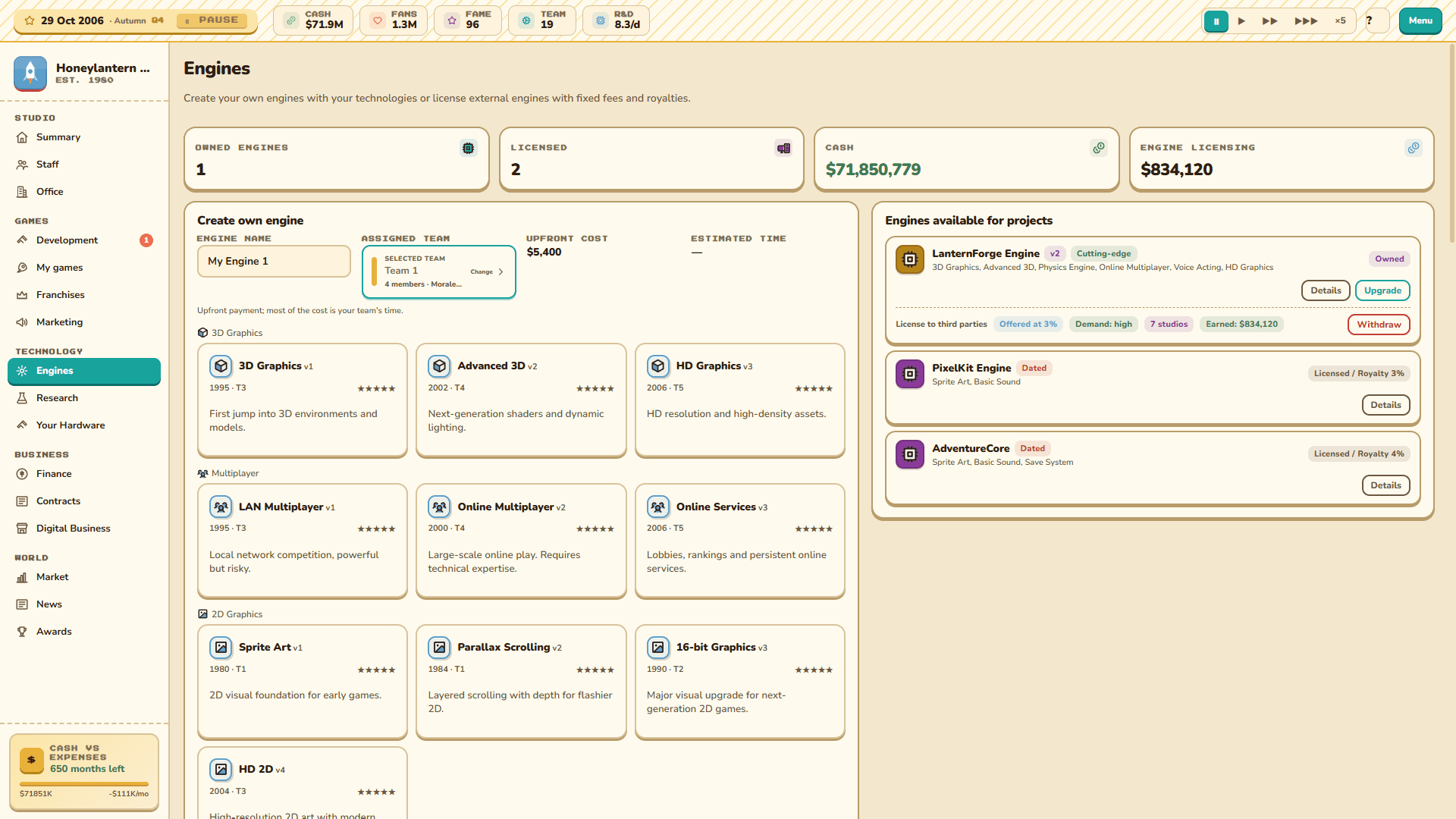This screenshot has height=819, width=1456.
Task: Click the 'Cutting-edge' tag on LanternForge
Action: click(x=1103, y=254)
